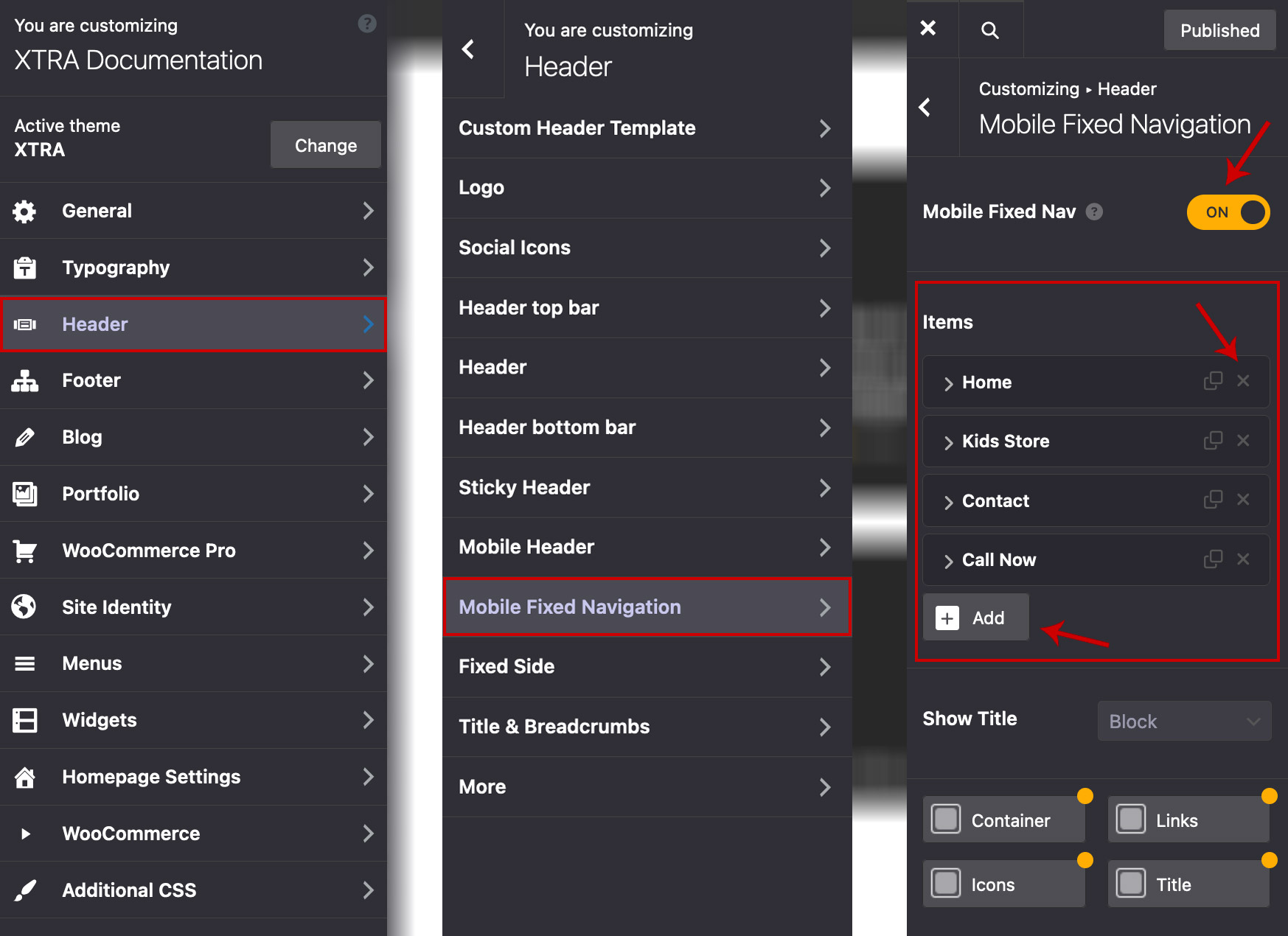This screenshot has height=936, width=1288.
Task: Click the Change theme button
Action: [x=325, y=145]
